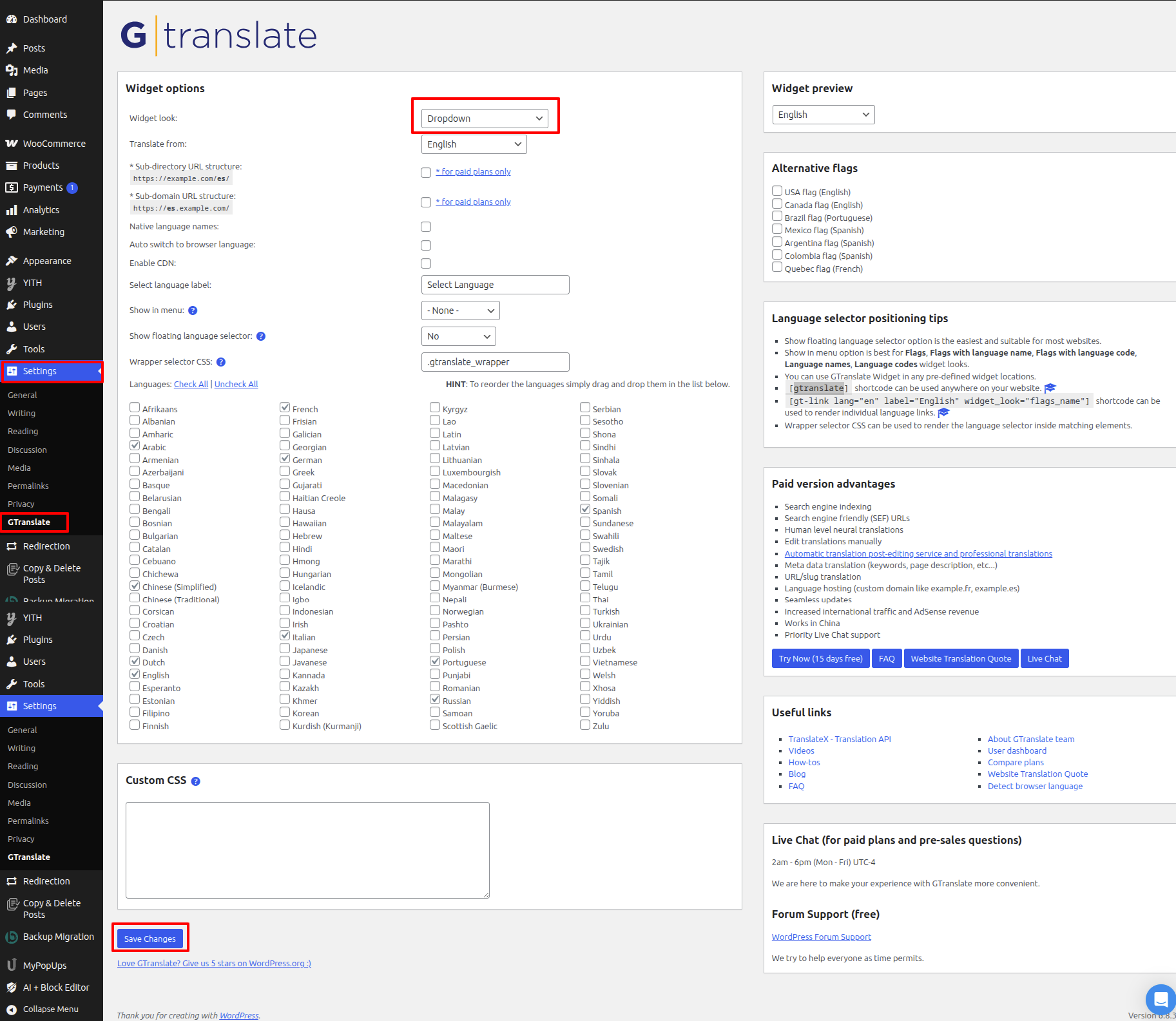Open the Permalinks settings submenu item
The width and height of the screenshot is (1176, 1021).
pos(28,486)
